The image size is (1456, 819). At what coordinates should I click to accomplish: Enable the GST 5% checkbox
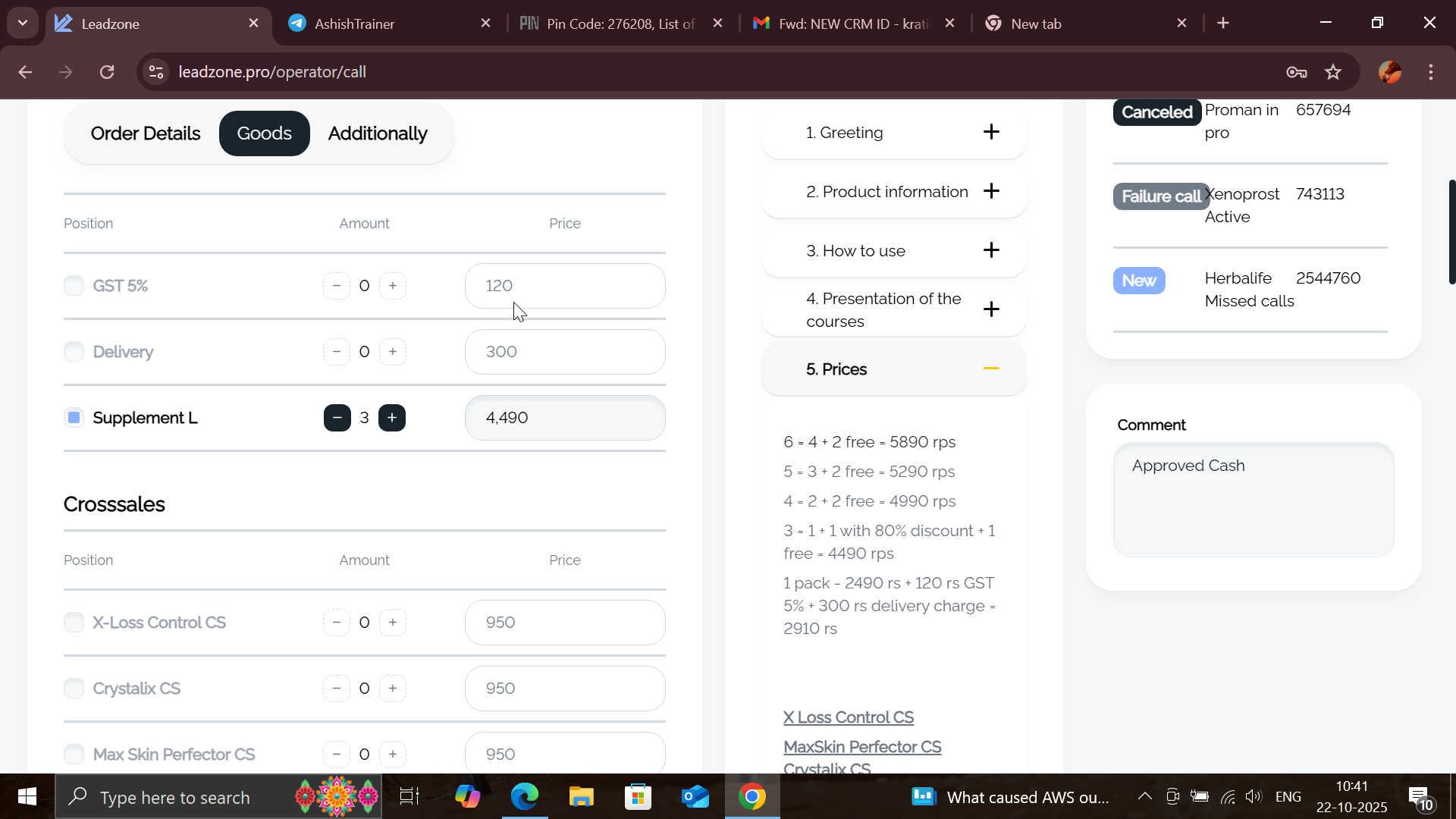(x=74, y=286)
